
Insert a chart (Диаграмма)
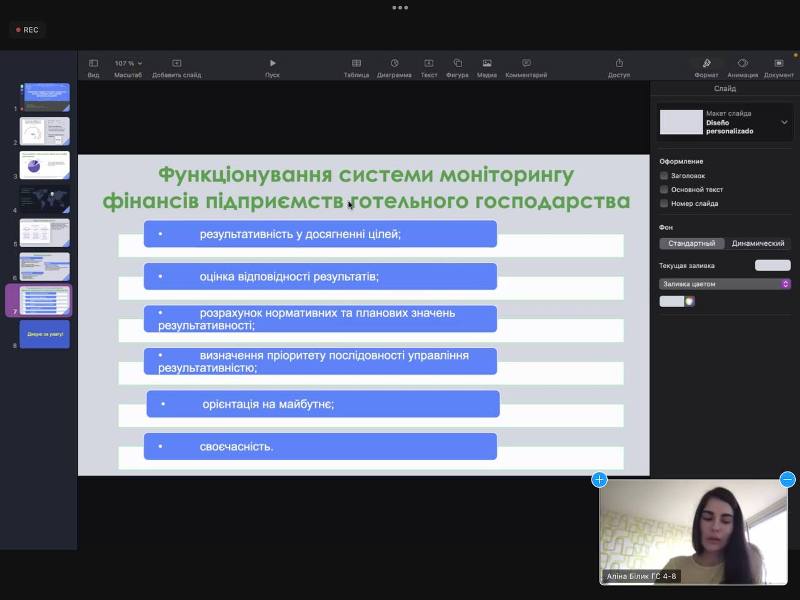[x=394, y=68]
